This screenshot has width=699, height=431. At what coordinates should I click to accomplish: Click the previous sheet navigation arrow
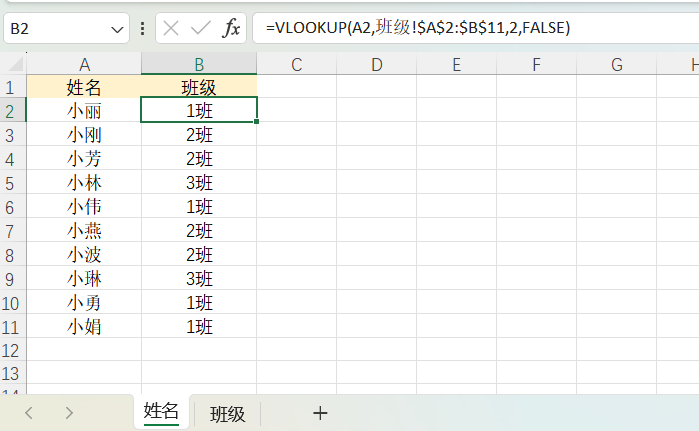click(29, 413)
